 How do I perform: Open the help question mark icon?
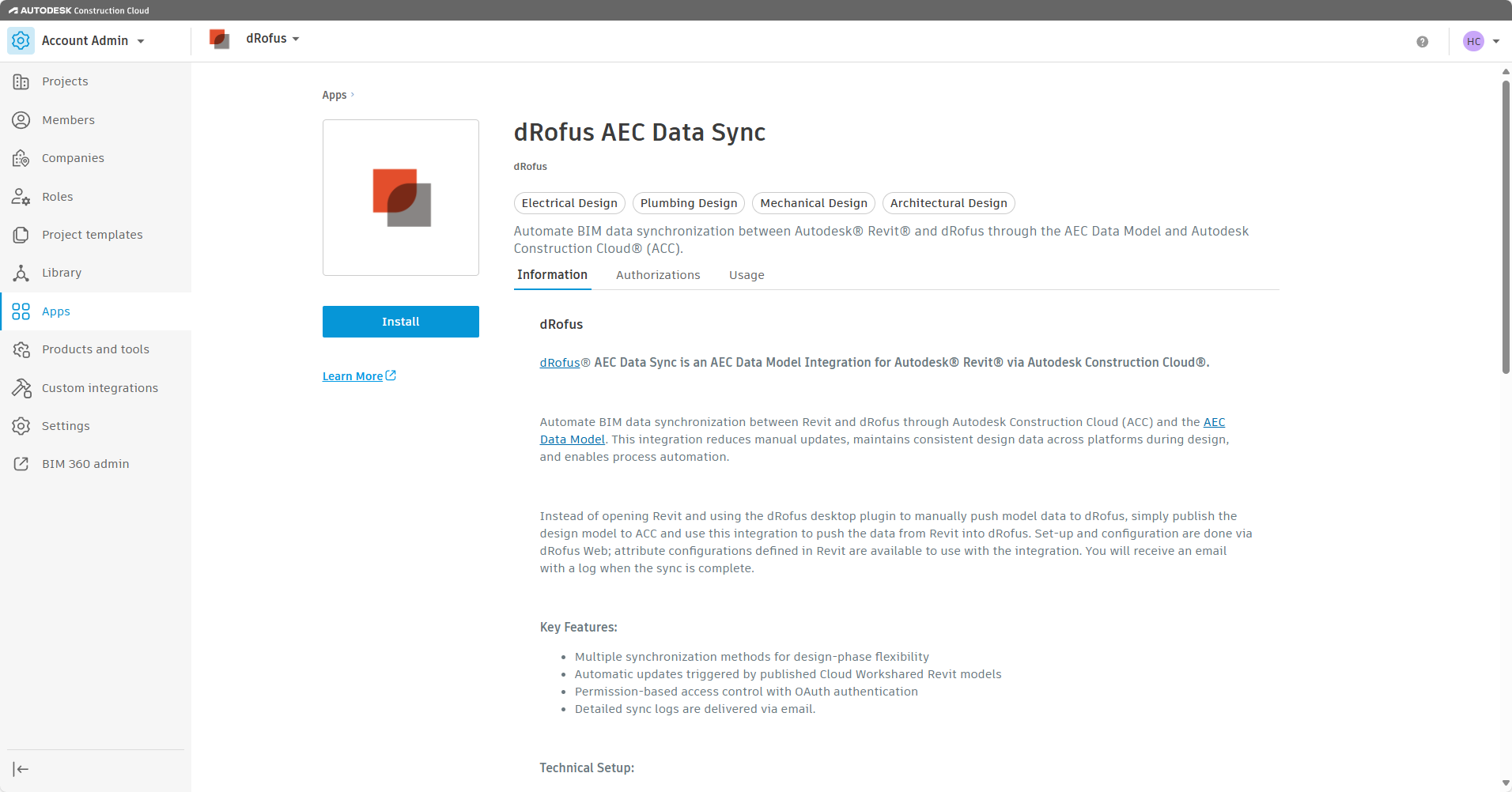[1422, 42]
